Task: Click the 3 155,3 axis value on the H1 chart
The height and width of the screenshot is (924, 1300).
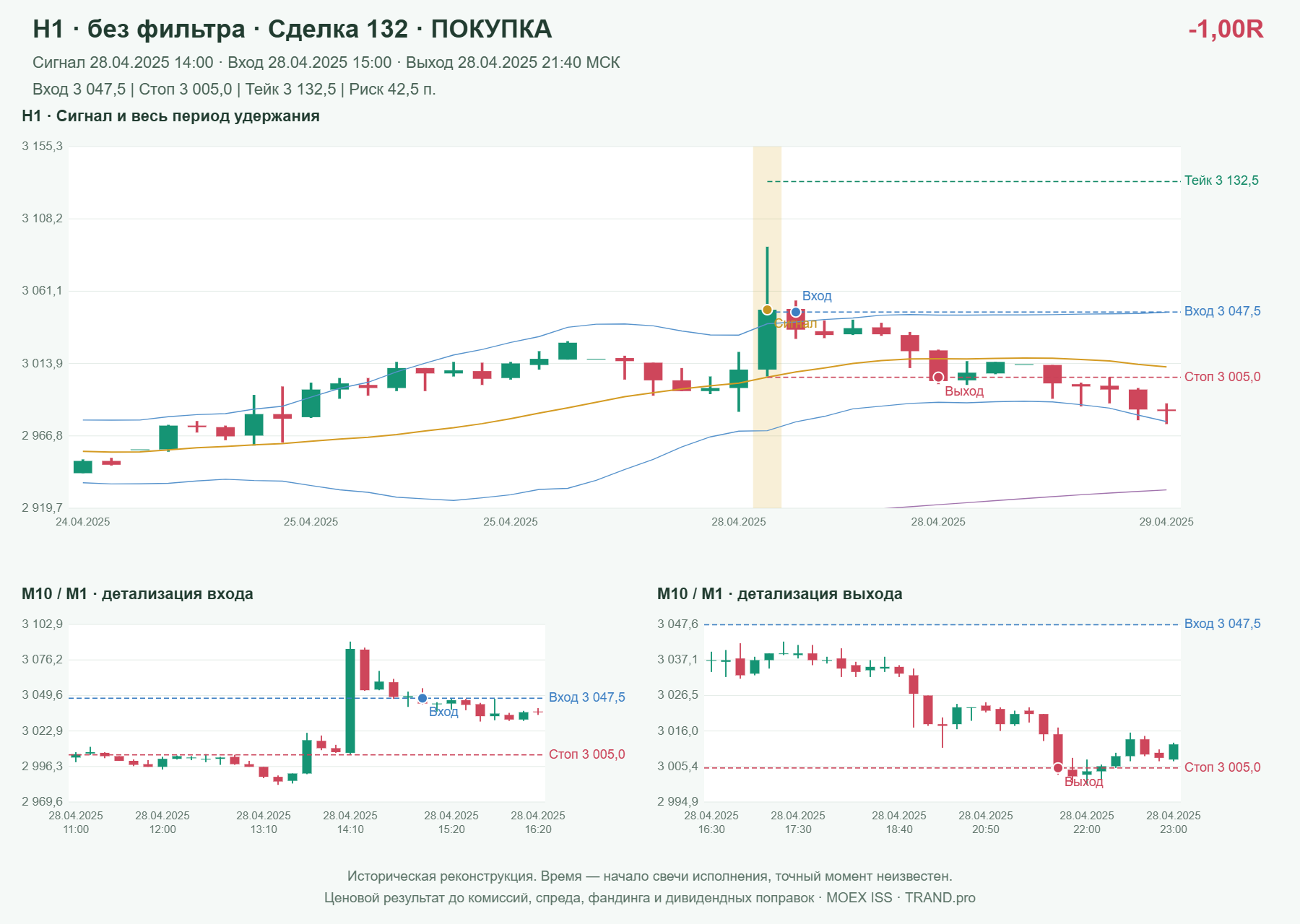Action: pos(43,147)
